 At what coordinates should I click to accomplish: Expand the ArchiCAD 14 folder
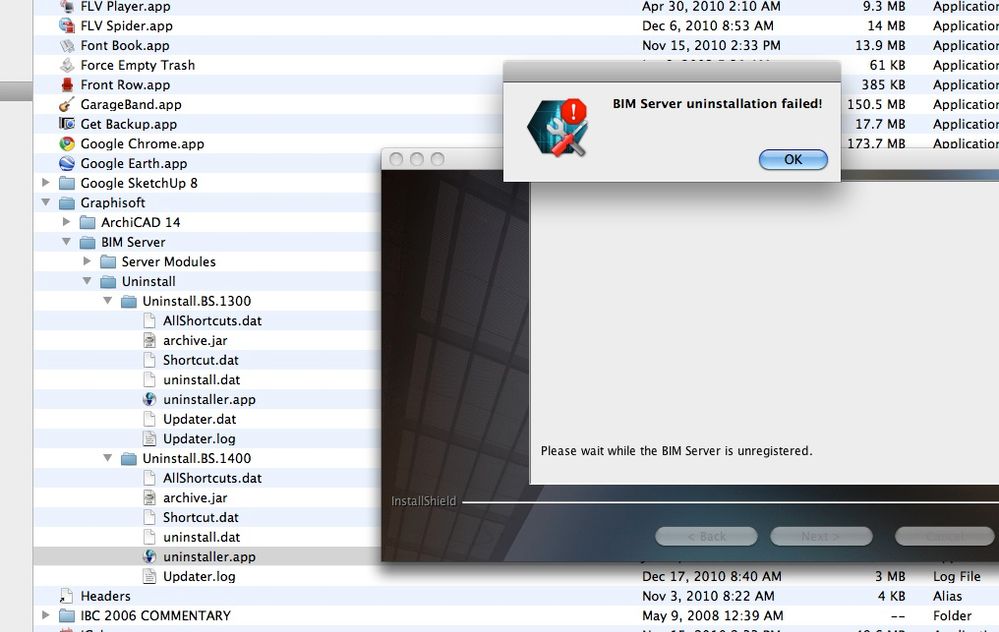(x=66, y=222)
